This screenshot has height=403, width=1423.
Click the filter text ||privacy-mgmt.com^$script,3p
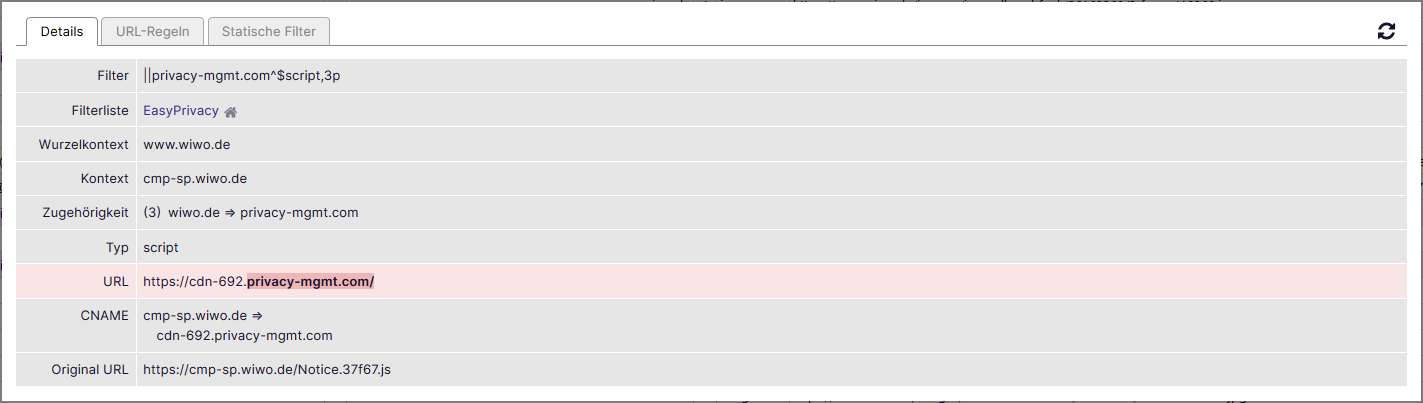click(248, 76)
